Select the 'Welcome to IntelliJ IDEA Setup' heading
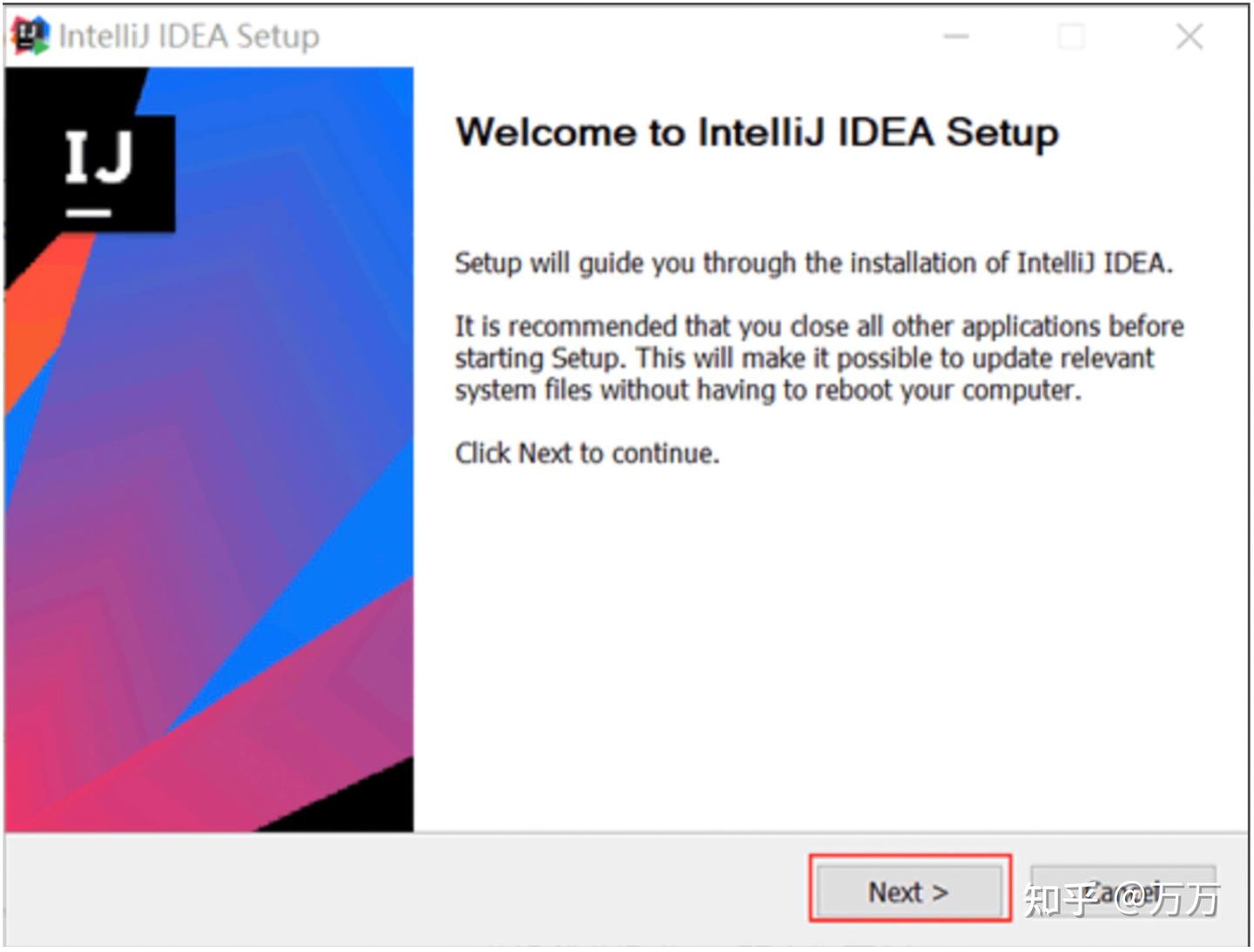 point(757,132)
